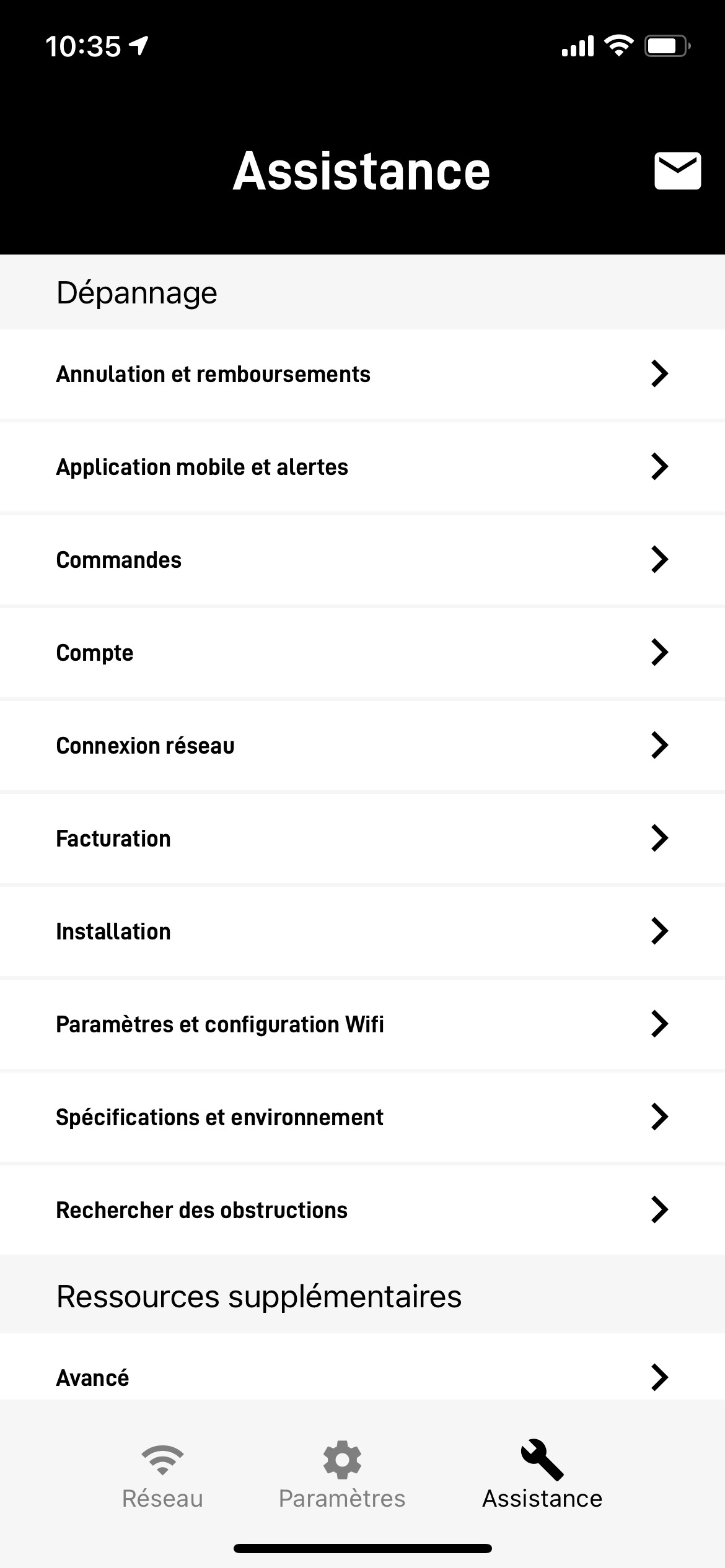Tap the cellular signal strength icon
The height and width of the screenshot is (1568, 725).
pyautogui.click(x=578, y=46)
